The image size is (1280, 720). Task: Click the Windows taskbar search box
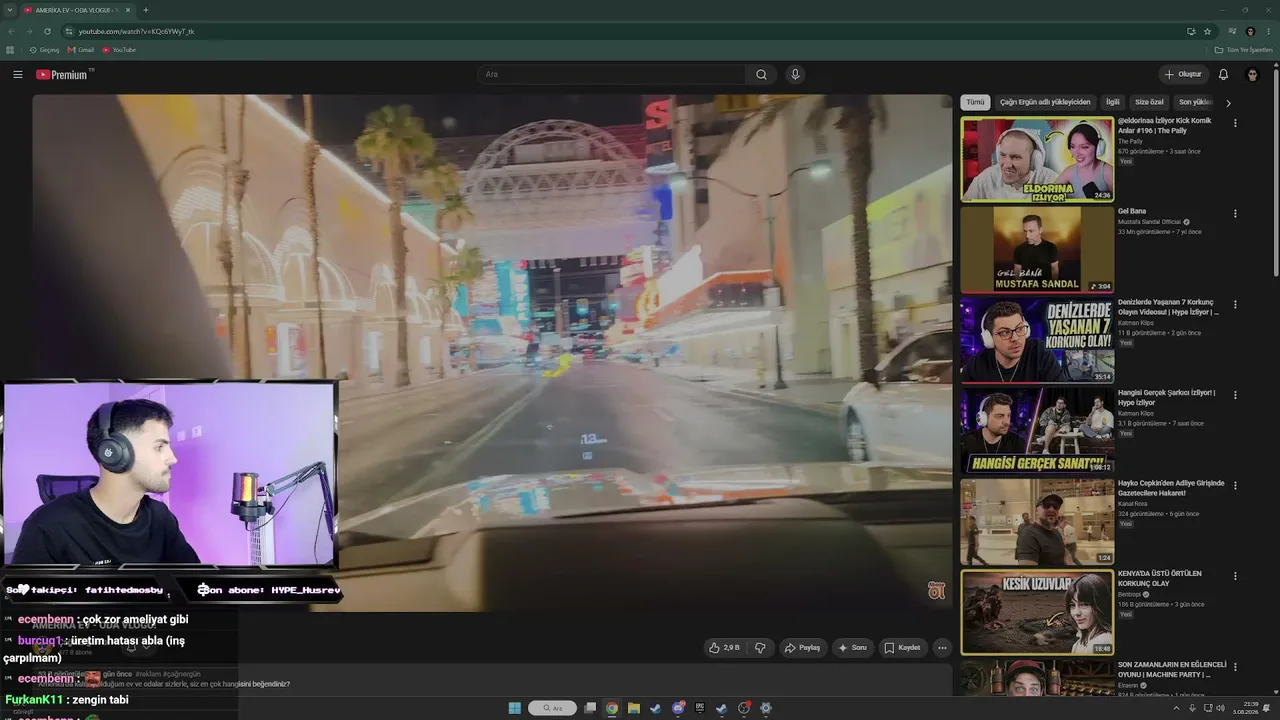[552, 708]
